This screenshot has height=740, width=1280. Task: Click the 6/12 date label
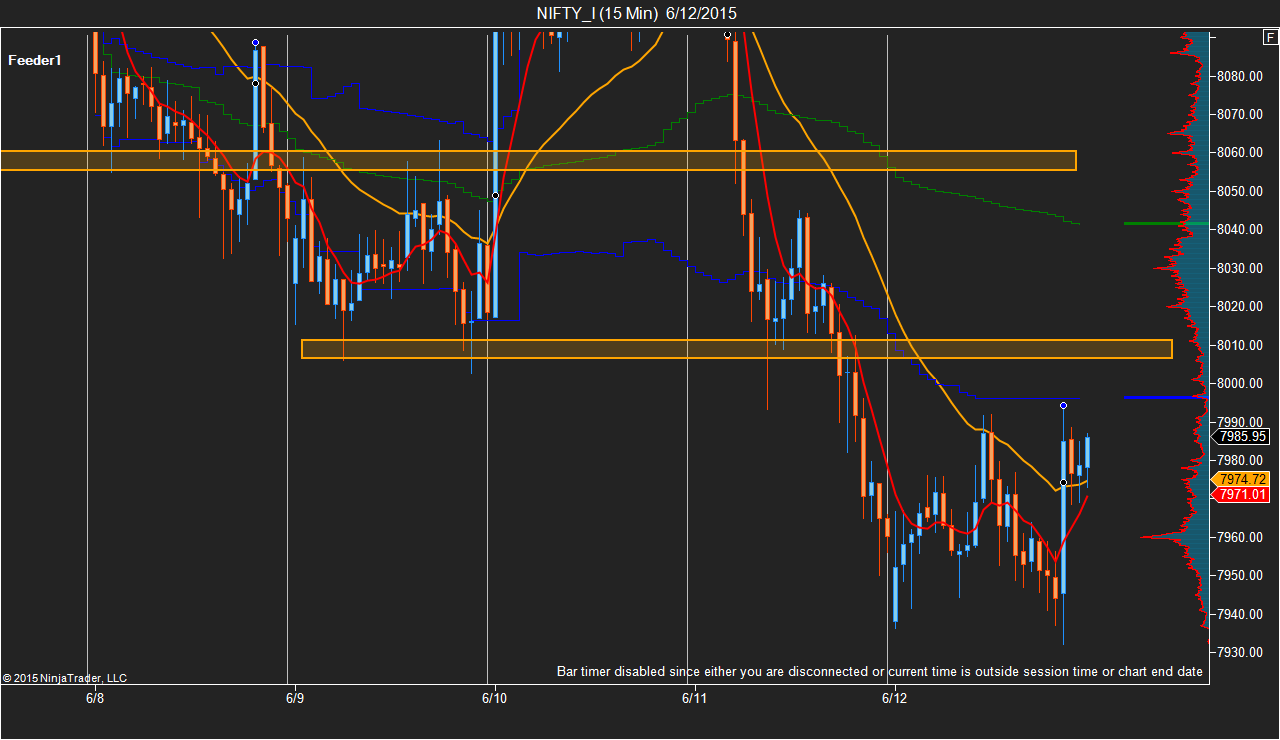click(x=895, y=699)
